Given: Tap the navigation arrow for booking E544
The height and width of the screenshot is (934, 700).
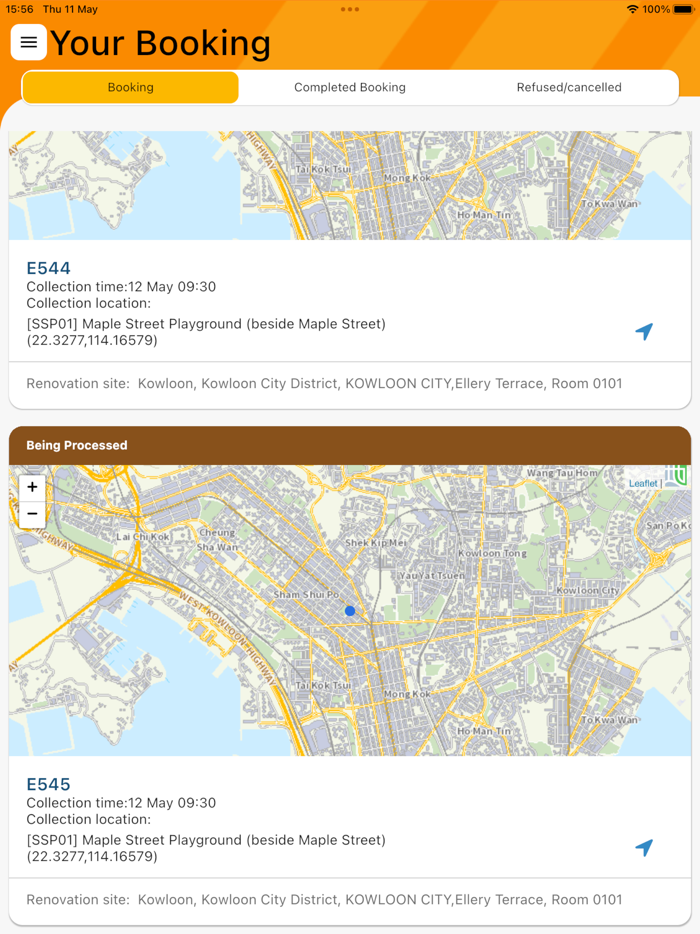Looking at the screenshot, I should coord(644,331).
